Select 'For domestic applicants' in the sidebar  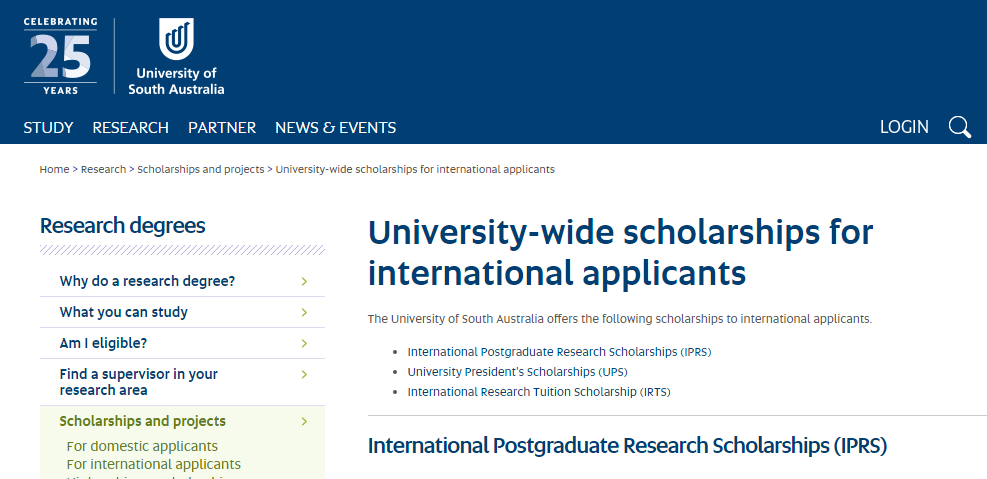pos(142,446)
